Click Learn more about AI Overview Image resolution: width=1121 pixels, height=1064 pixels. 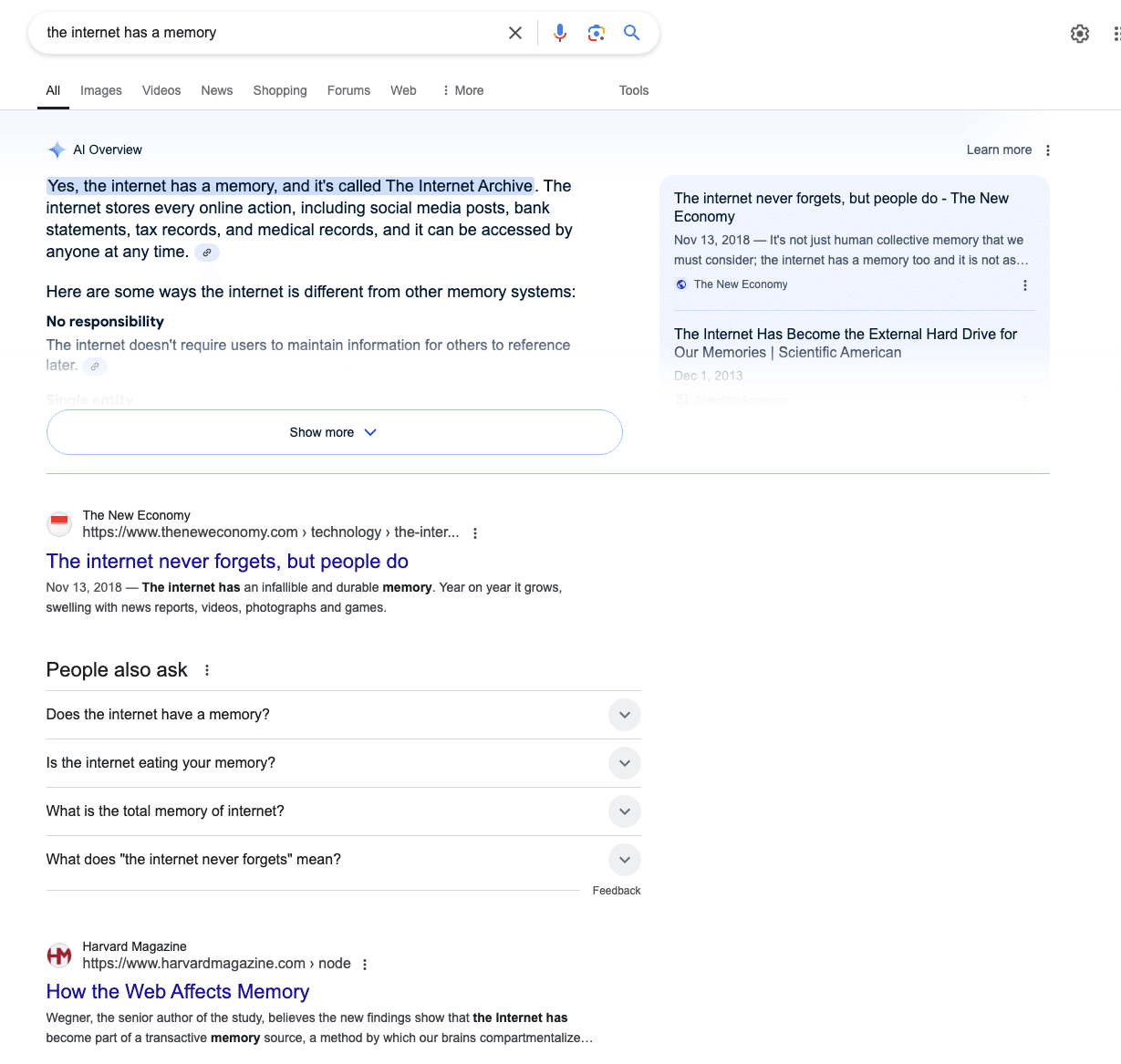999,150
